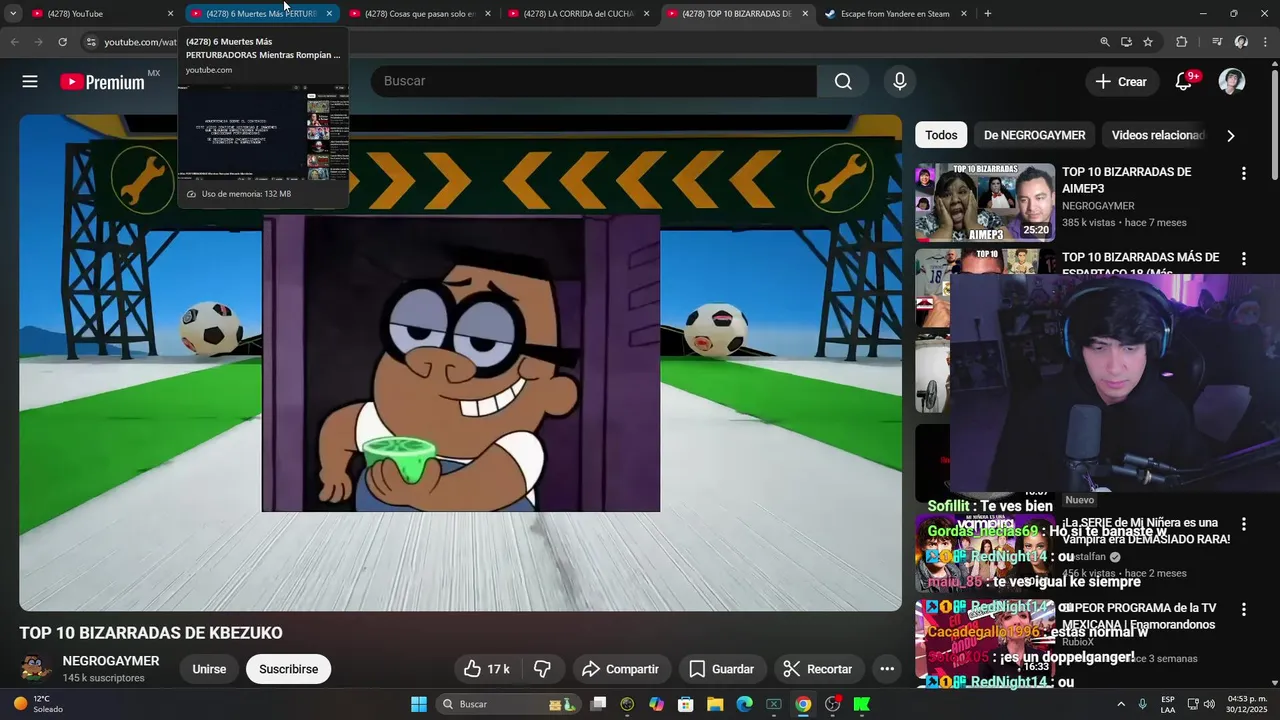The width and height of the screenshot is (1280, 720).
Task: Select De NEGROGAYMER filter chip
Action: [1034, 135]
